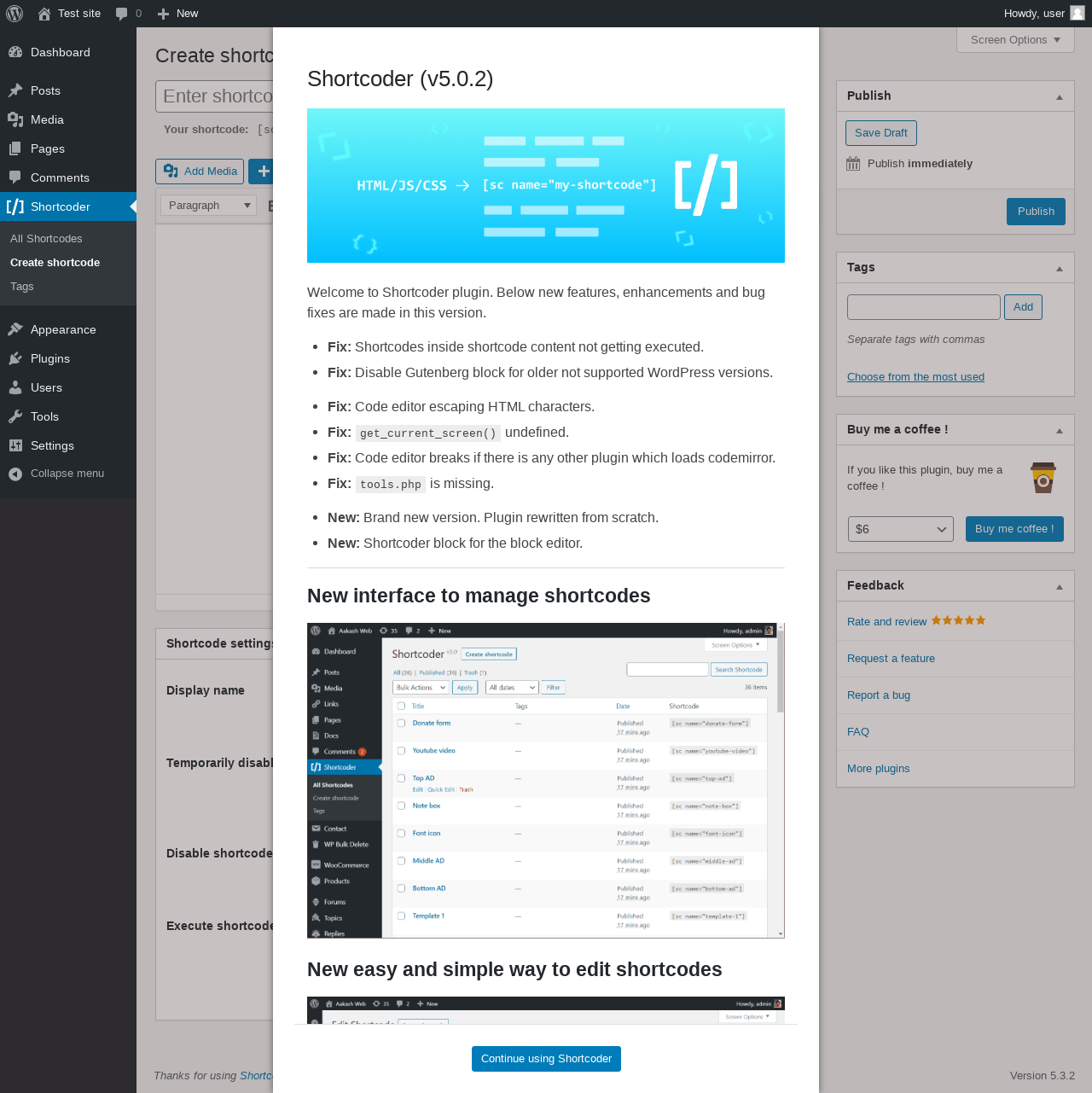Focus the tags input field
Image resolution: width=1092 pixels, height=1093 pixels.
923,307
